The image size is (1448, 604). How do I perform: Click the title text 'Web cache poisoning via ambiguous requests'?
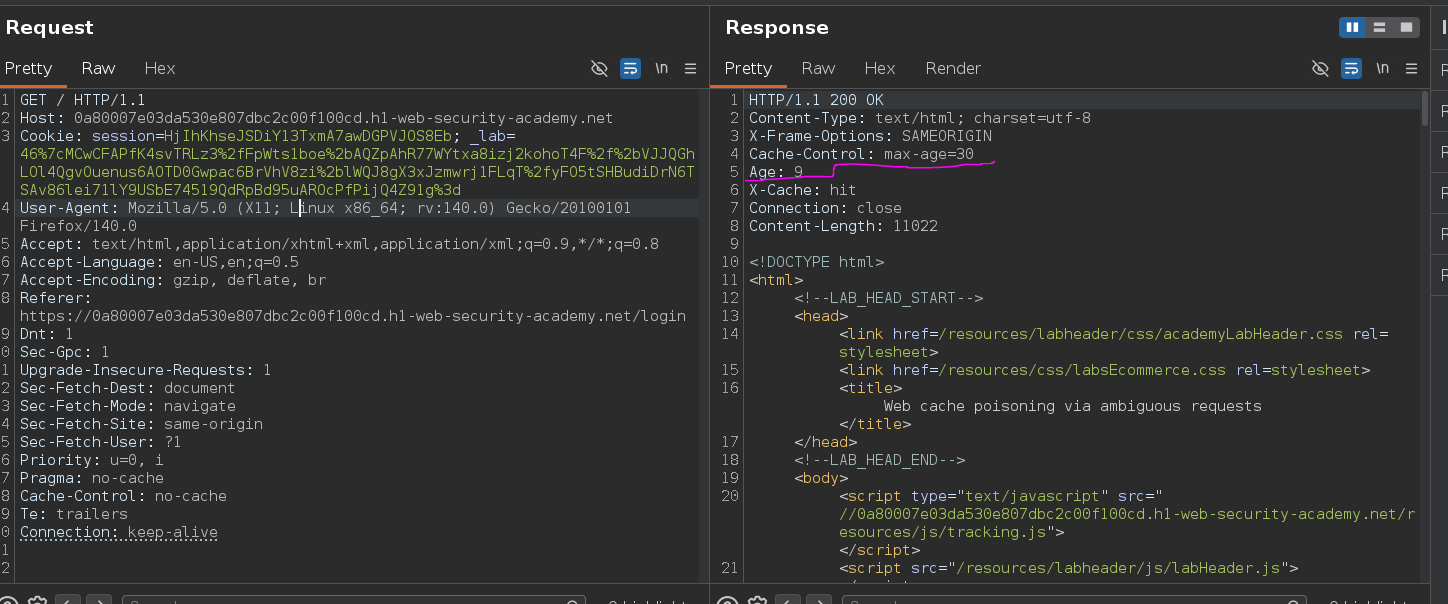click(1073, 406)
